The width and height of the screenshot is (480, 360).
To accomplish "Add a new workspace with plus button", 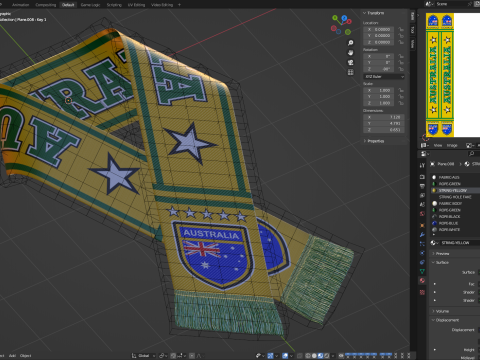I will [x=179, y=5].
